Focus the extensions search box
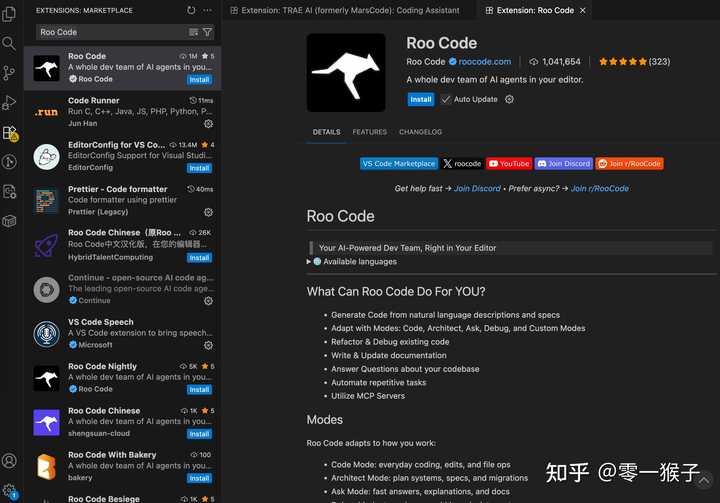The width and height of the screenshot is (720, 503). coord(112,32)
